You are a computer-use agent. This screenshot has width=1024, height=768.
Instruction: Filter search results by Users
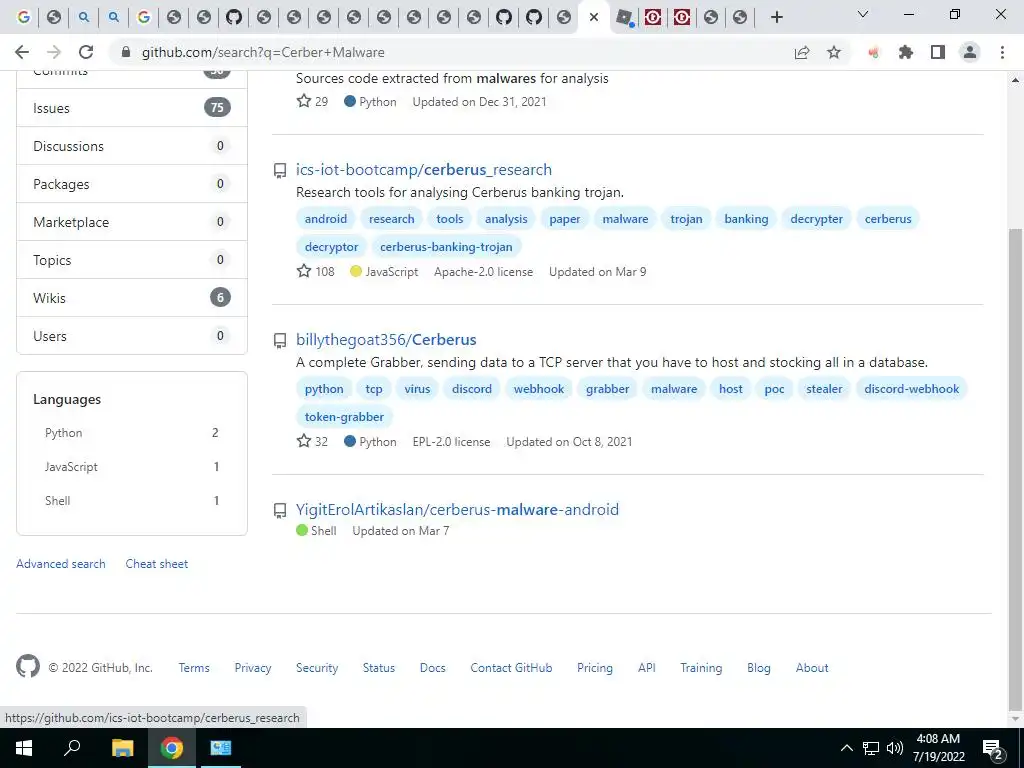click(x=132, y=336)
